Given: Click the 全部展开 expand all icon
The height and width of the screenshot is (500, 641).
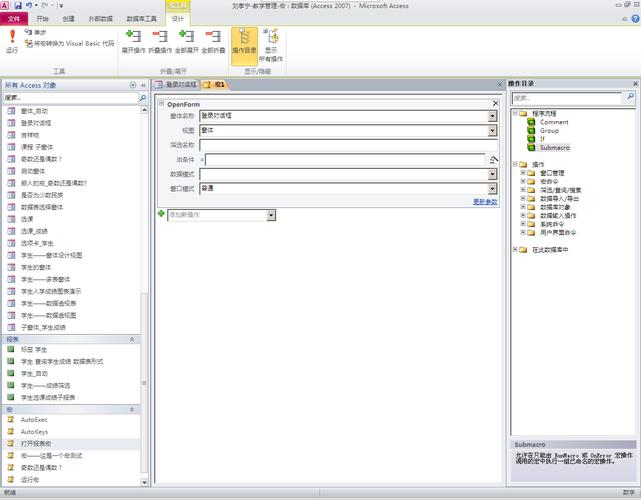Looking at the screenshot, I should coord(186,40).
